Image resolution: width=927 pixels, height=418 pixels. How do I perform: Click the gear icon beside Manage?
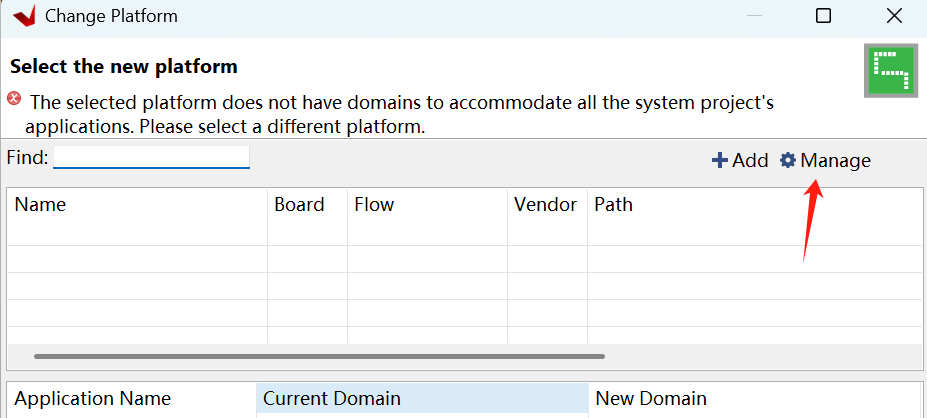pos(787,160)
